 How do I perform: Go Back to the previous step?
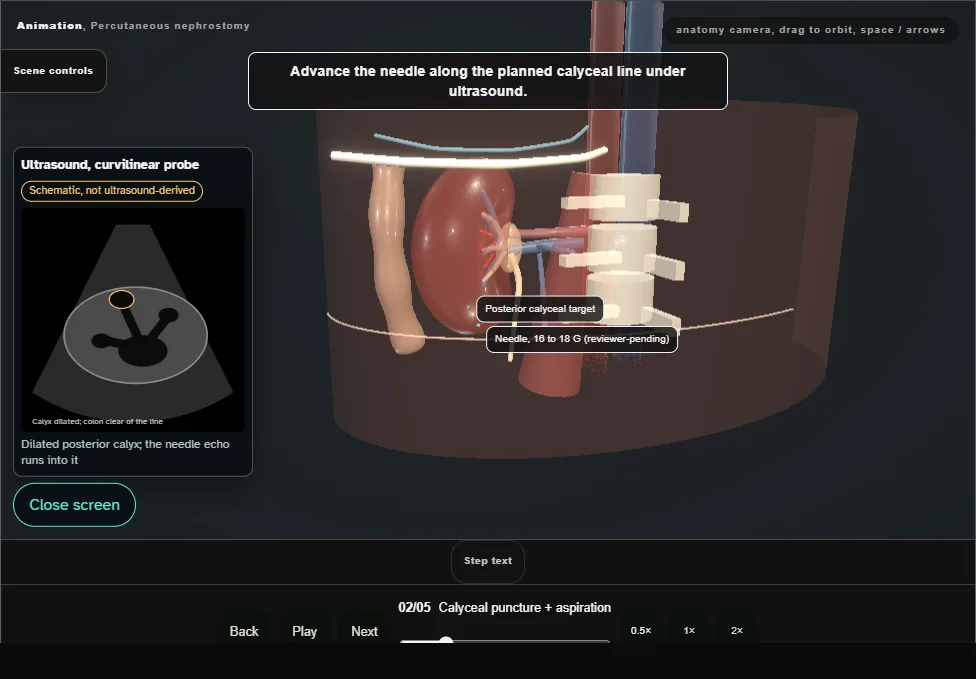click(244, 631)
